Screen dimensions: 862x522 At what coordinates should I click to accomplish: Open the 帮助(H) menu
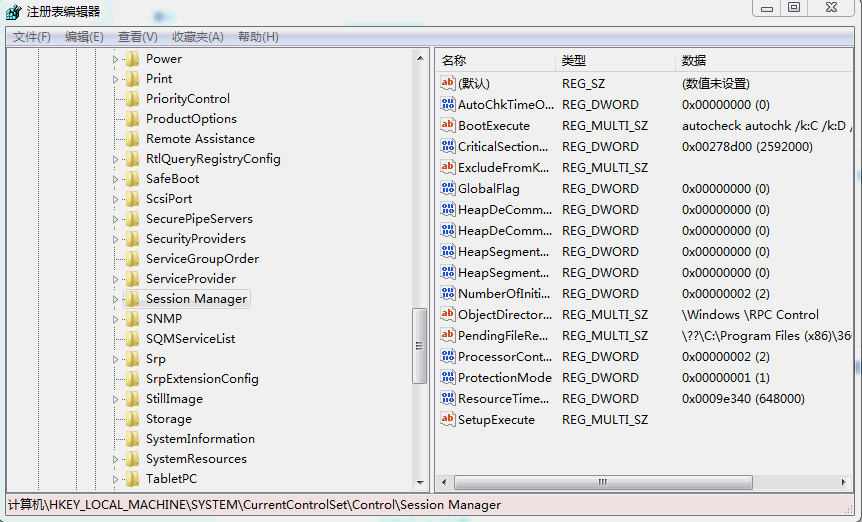(258, 37)
